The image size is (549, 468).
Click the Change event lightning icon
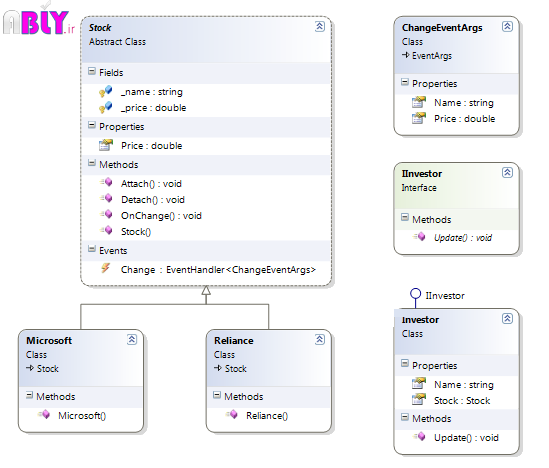tap(105, 268)
